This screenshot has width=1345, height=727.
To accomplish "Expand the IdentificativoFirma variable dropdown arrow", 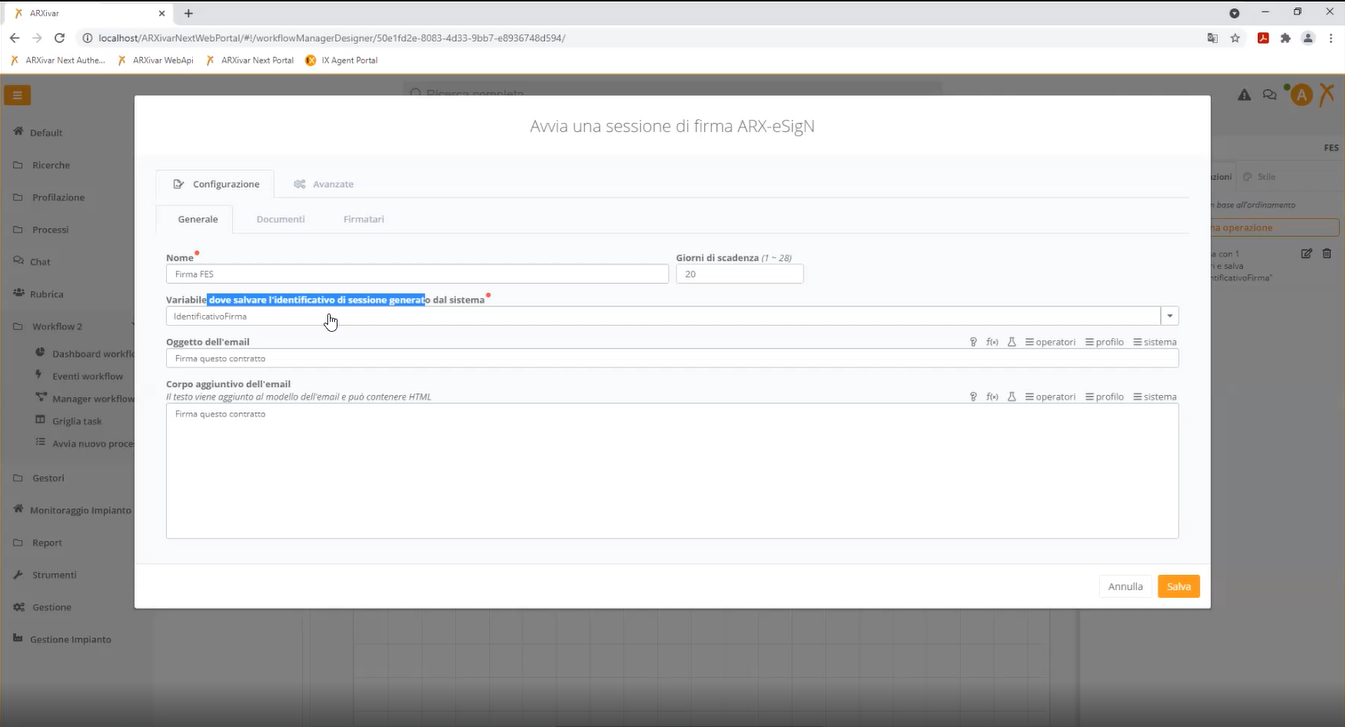I will pos(1169,316).
